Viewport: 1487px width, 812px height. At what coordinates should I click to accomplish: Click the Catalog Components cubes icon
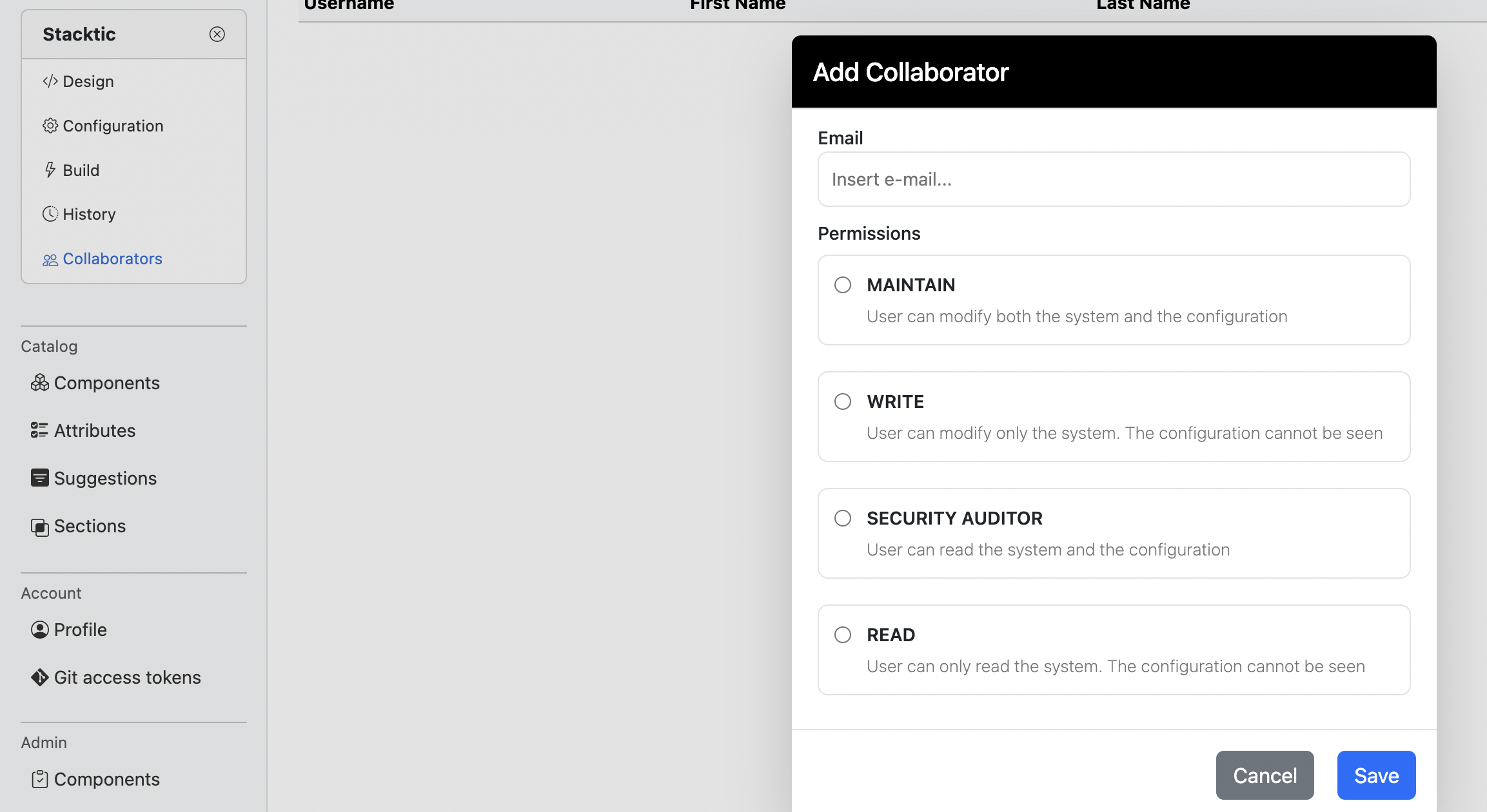40,383
